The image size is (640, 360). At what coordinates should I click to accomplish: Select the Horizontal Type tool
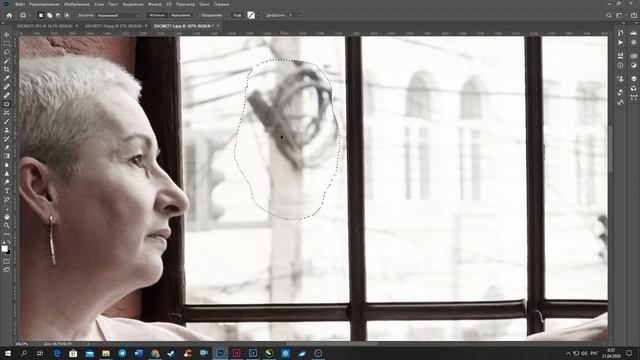[x=7, y=191]
